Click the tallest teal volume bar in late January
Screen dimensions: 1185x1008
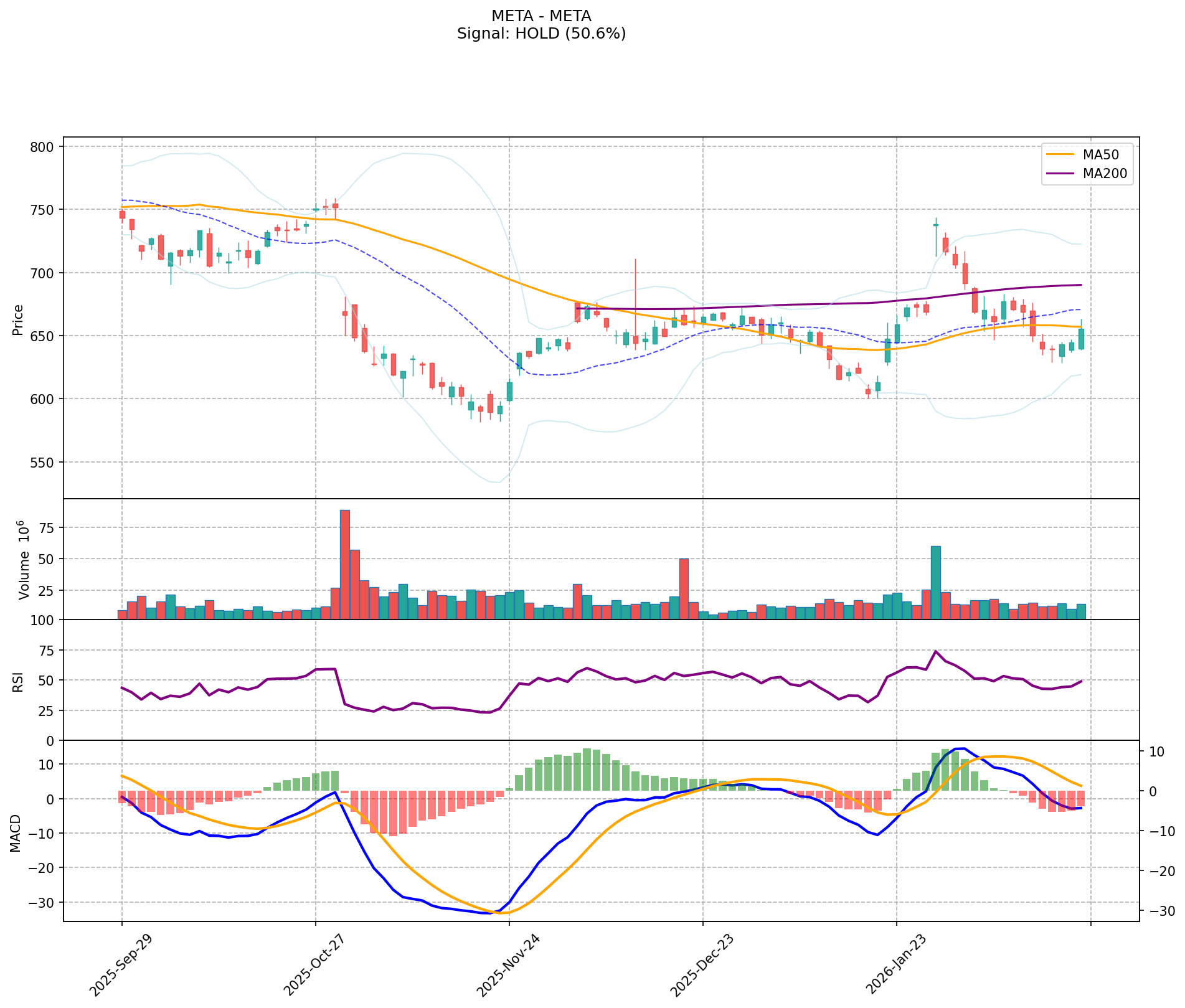935,582
